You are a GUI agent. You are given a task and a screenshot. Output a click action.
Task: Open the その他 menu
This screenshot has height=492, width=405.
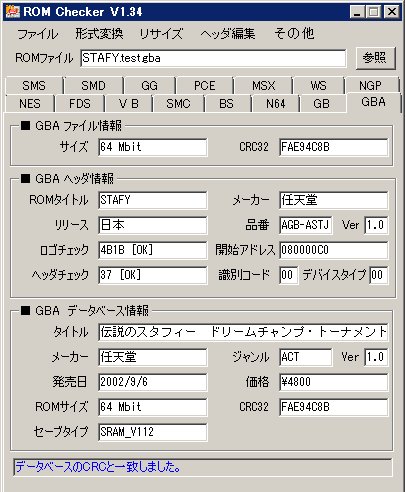(x=294, y=34)
